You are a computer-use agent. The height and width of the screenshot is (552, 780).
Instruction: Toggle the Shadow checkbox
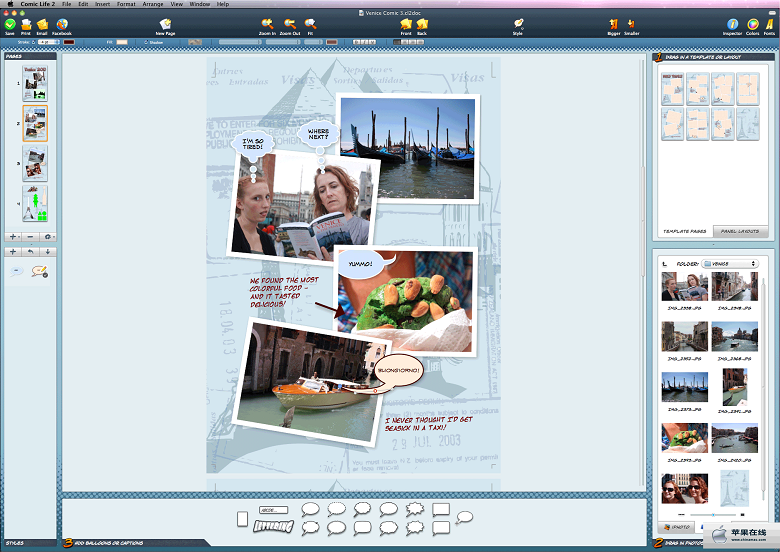point(146,42)
